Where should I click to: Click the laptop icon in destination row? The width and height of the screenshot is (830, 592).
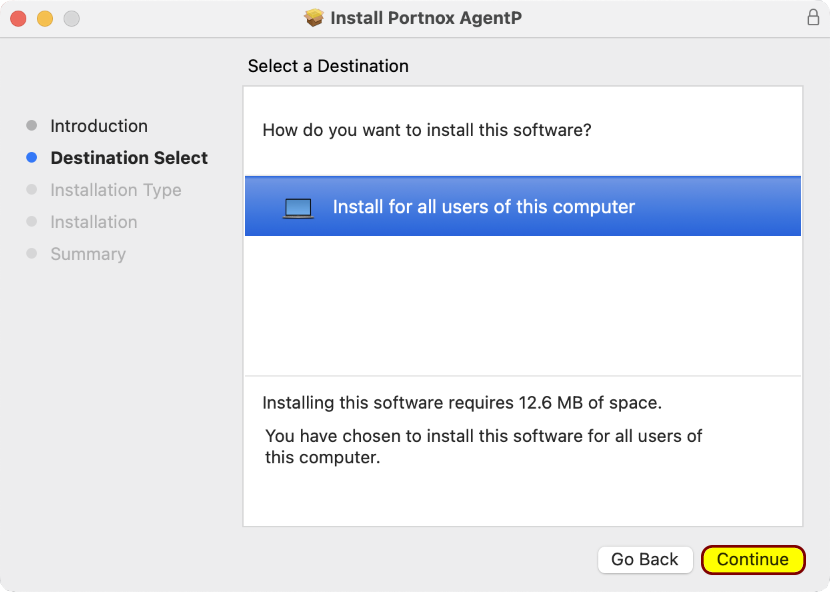click(298, 208)
